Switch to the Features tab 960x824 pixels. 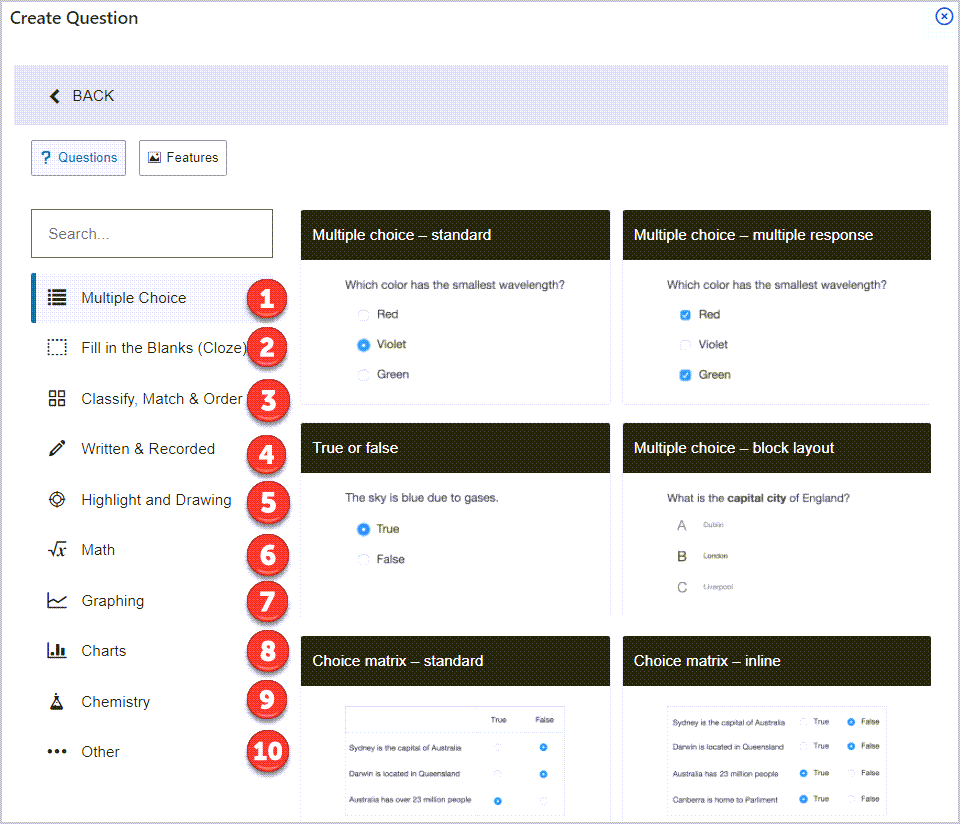182,158
